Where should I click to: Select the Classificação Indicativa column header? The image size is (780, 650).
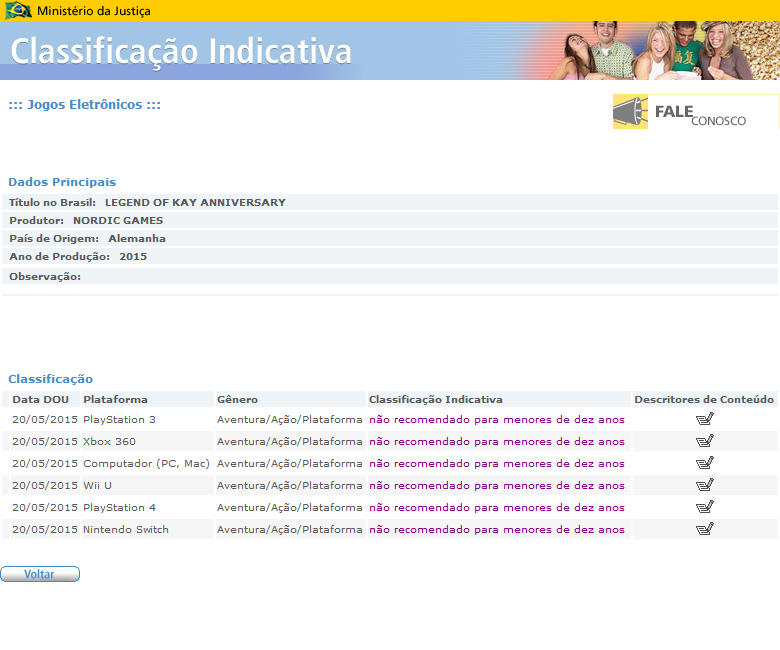point(435,399)
